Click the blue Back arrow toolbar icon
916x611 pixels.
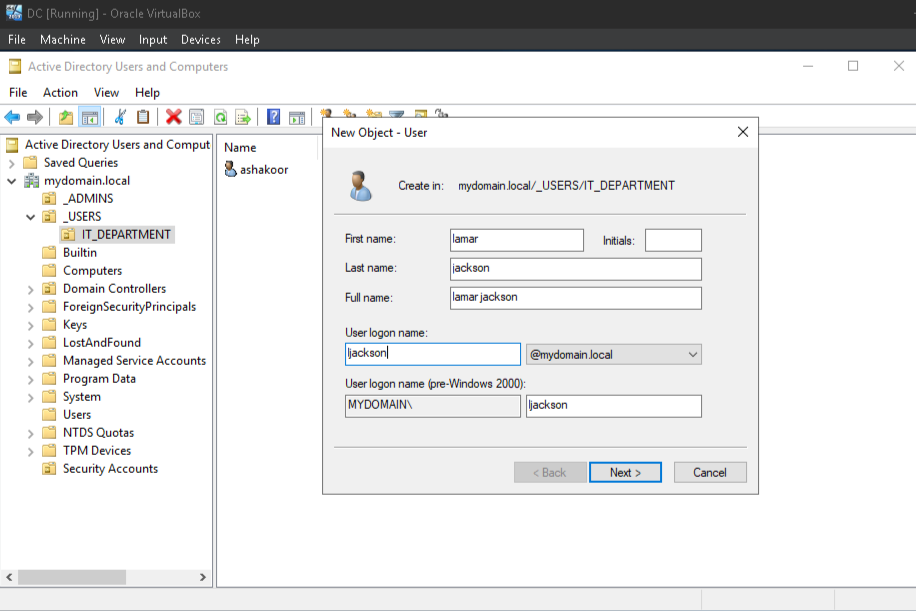(12, 117)
